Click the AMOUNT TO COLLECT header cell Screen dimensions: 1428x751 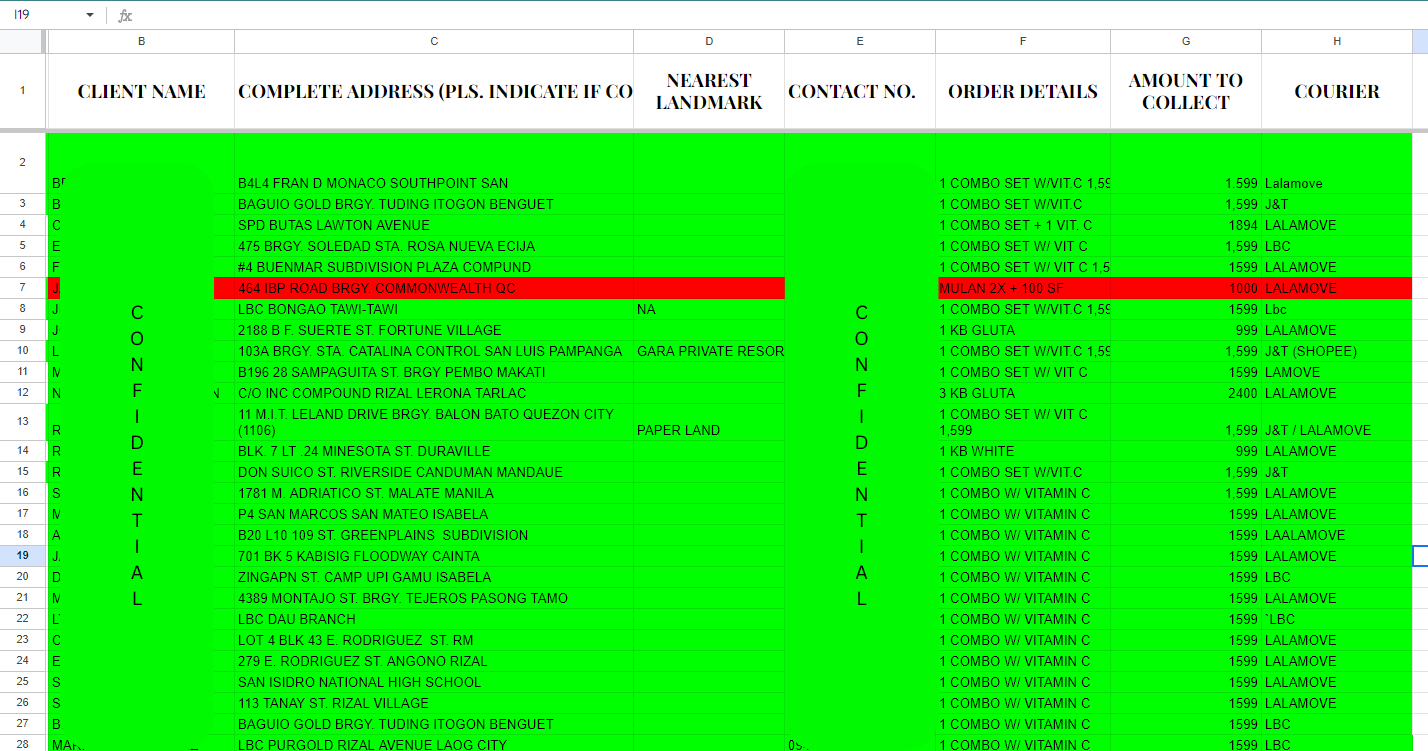coord(1186,91)
